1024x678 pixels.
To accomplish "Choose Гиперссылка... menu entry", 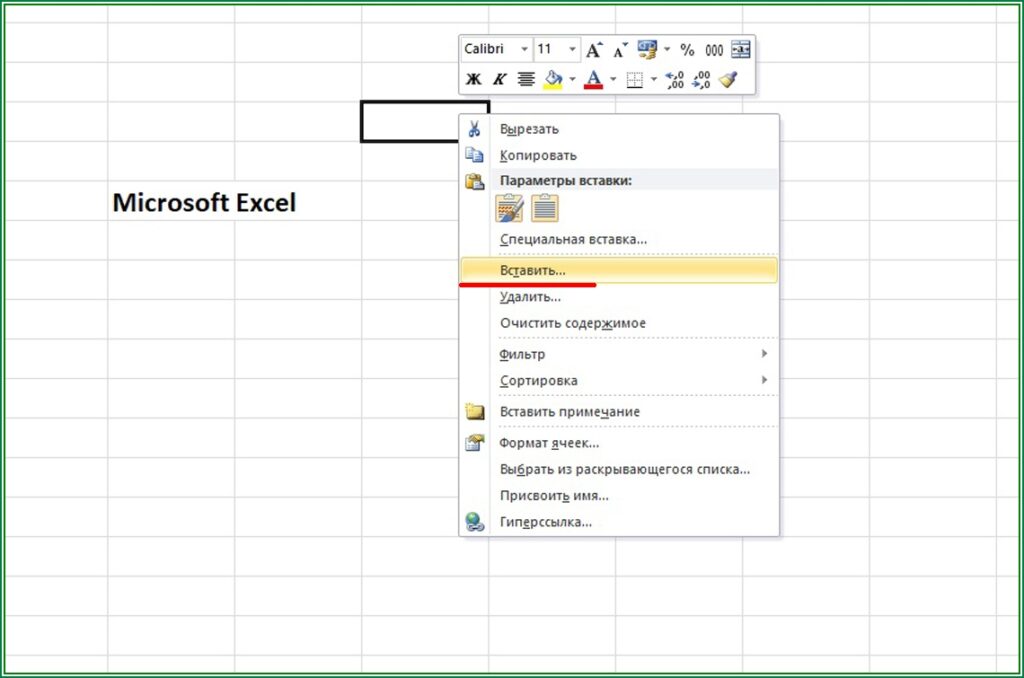I will tap(619, 521).
